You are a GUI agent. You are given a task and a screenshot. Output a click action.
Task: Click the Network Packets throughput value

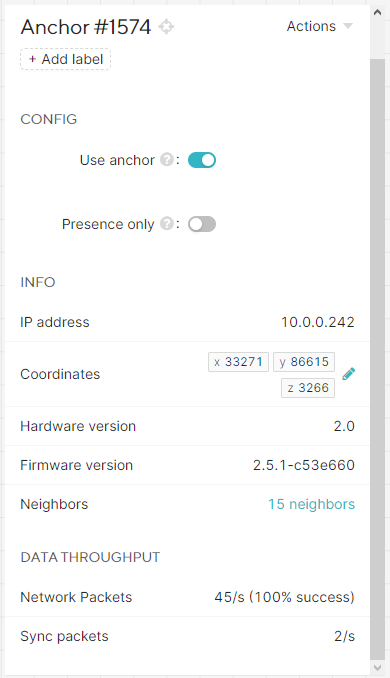tap(285, 597)
